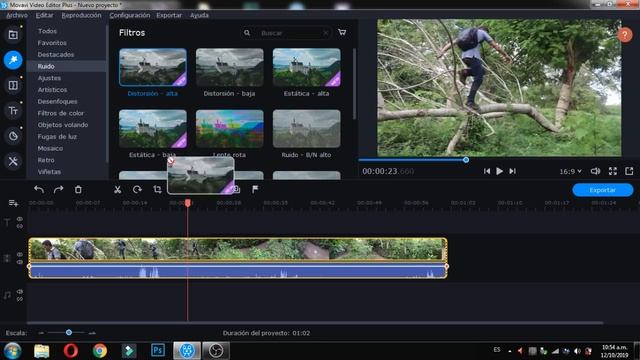Click the blue Exportar button
Viewport: 640px width, 360px height.
coord(602,190)
